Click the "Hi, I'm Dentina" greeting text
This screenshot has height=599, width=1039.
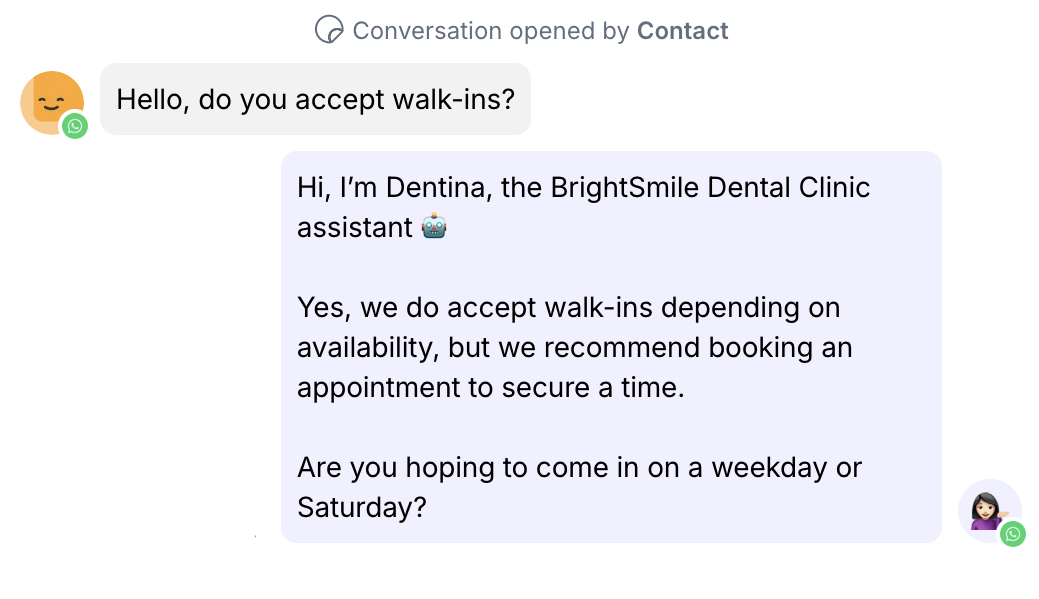click(393, 187)
